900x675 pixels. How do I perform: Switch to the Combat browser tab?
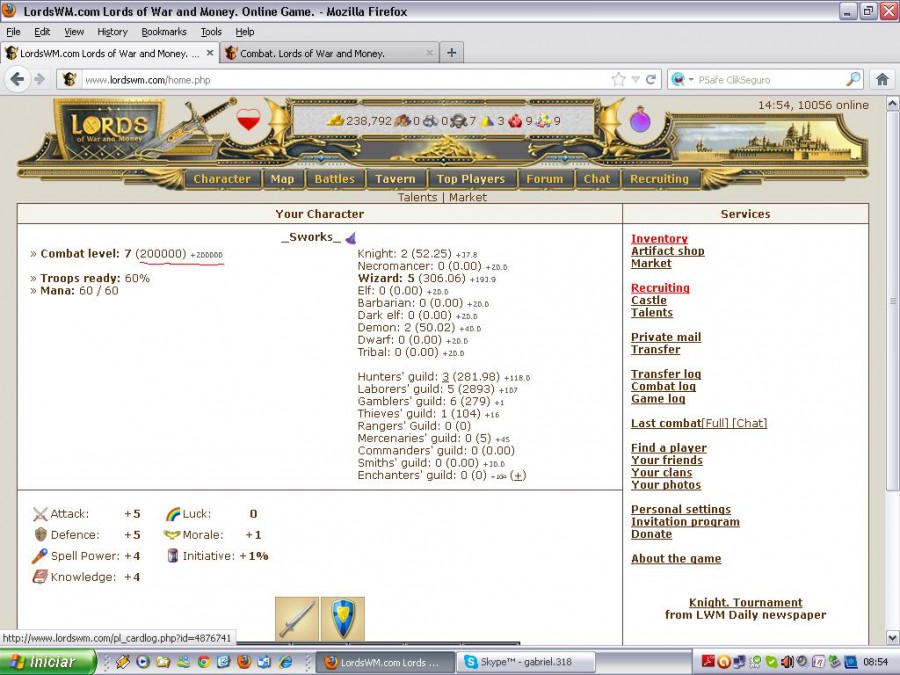[x=329, y=53]
